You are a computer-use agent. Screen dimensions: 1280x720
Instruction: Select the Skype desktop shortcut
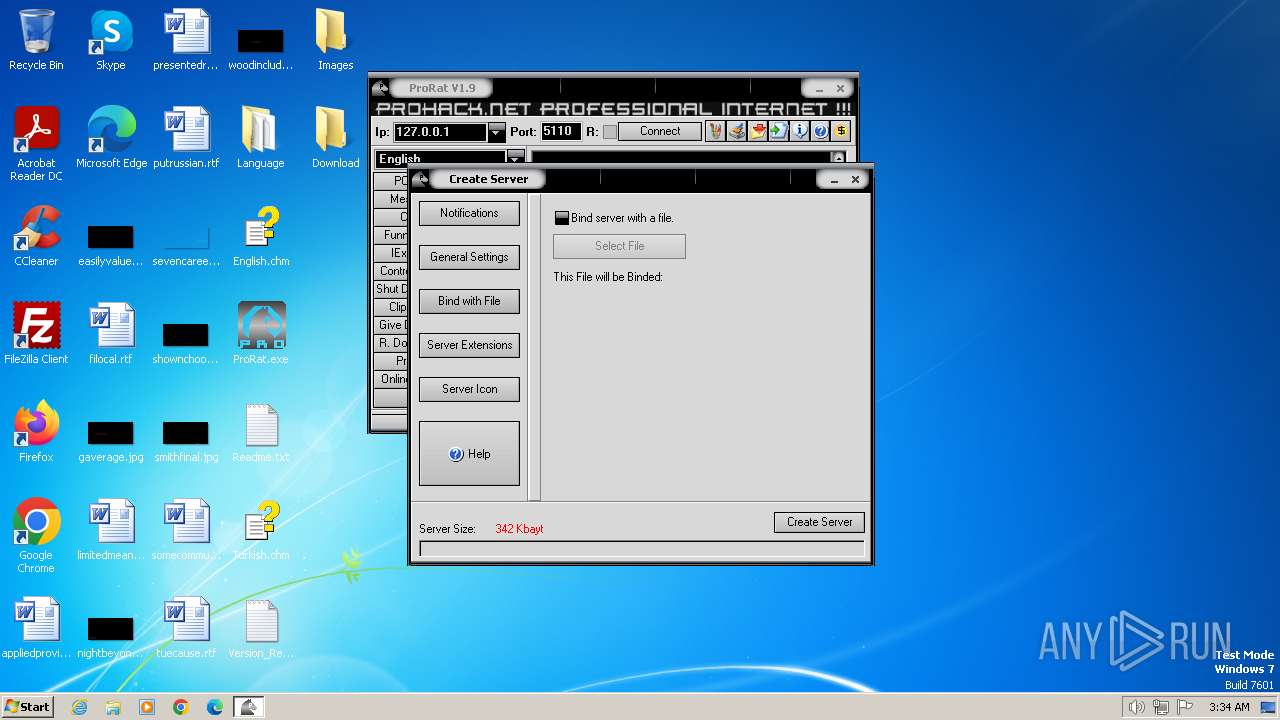111,40
